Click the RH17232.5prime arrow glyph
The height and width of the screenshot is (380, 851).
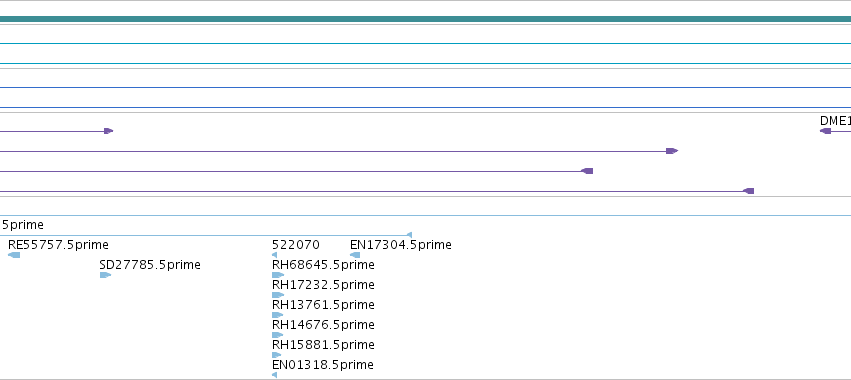coord(277,295)
